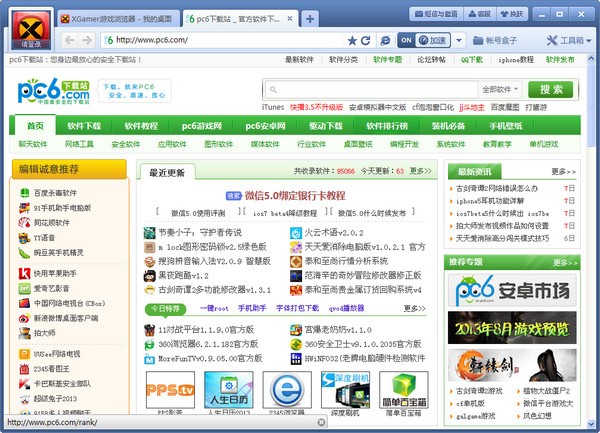Open 安全软件 subcategory link
600x433 pixels.
126,144
